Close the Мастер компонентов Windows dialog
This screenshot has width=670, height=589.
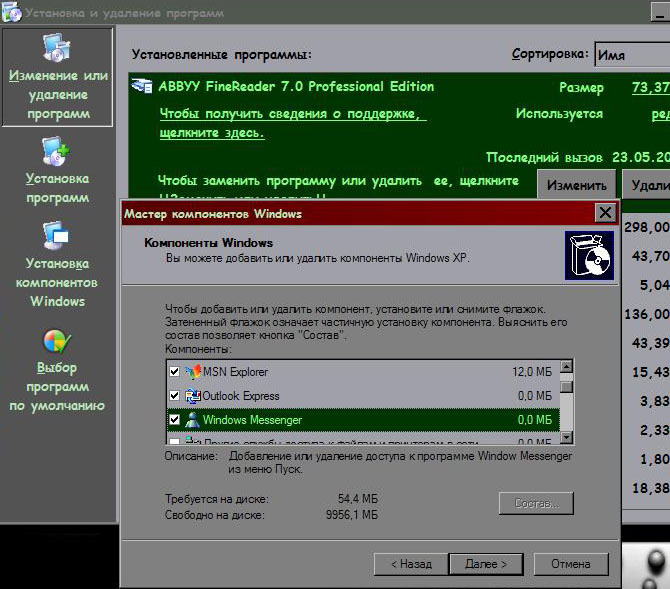tap(605, 212)
